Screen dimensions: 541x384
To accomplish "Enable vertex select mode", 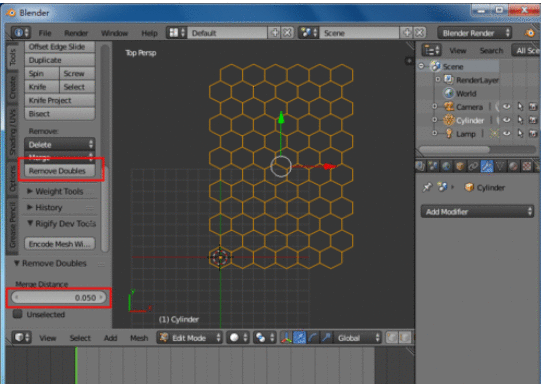I will tap(392, 337).
